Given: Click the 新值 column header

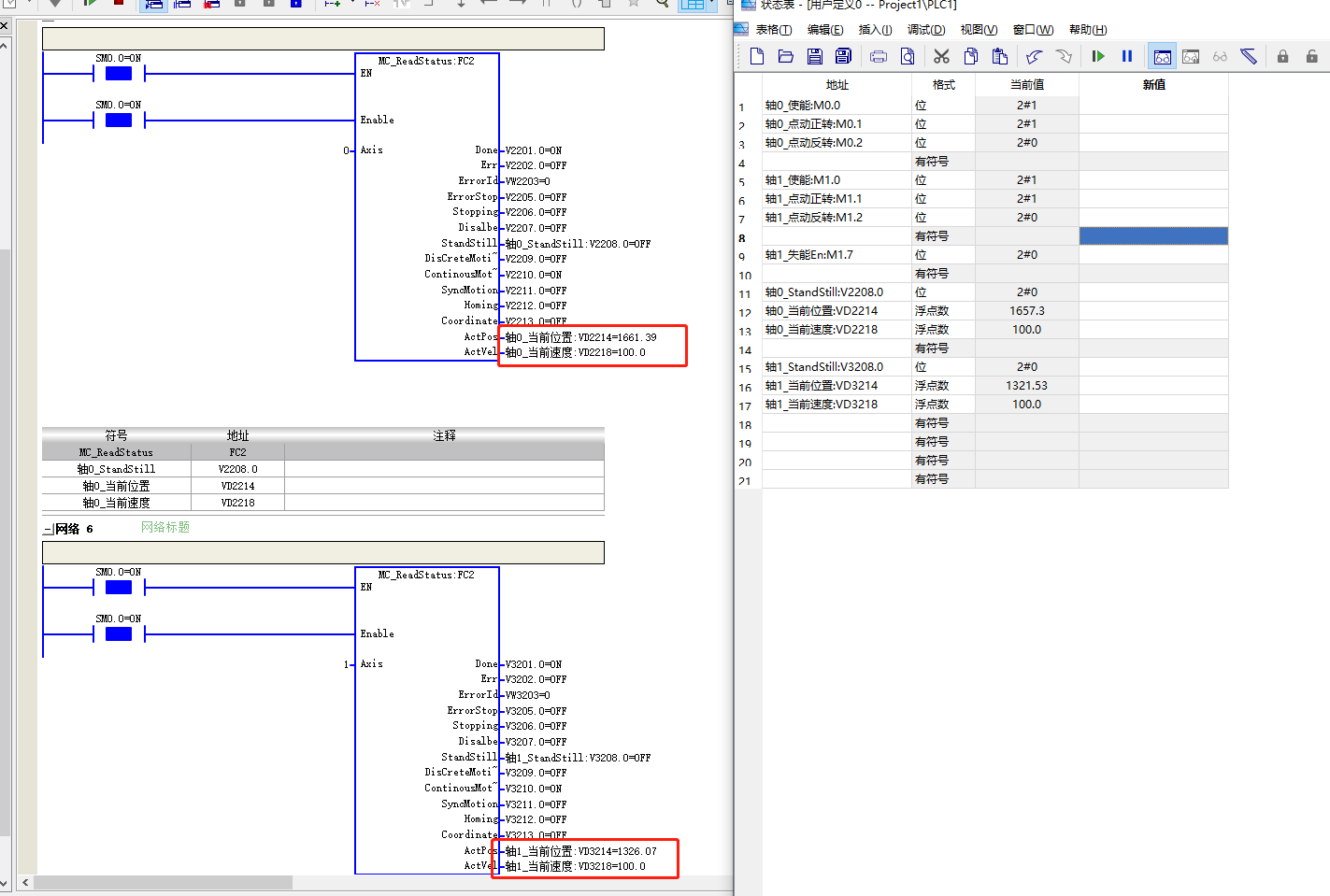Looking at the screenshot, I should click(1153, 85).
